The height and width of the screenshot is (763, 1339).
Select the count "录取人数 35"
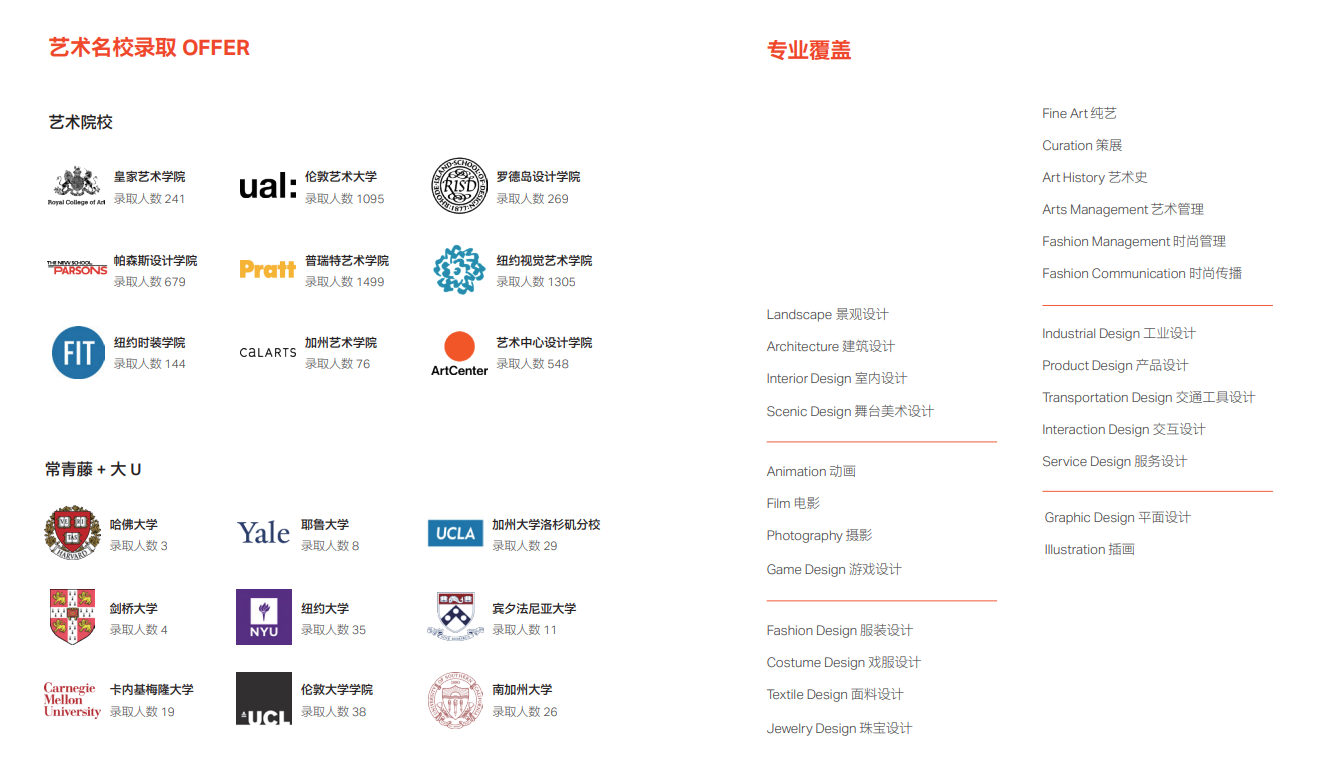[x=334, y=630]
